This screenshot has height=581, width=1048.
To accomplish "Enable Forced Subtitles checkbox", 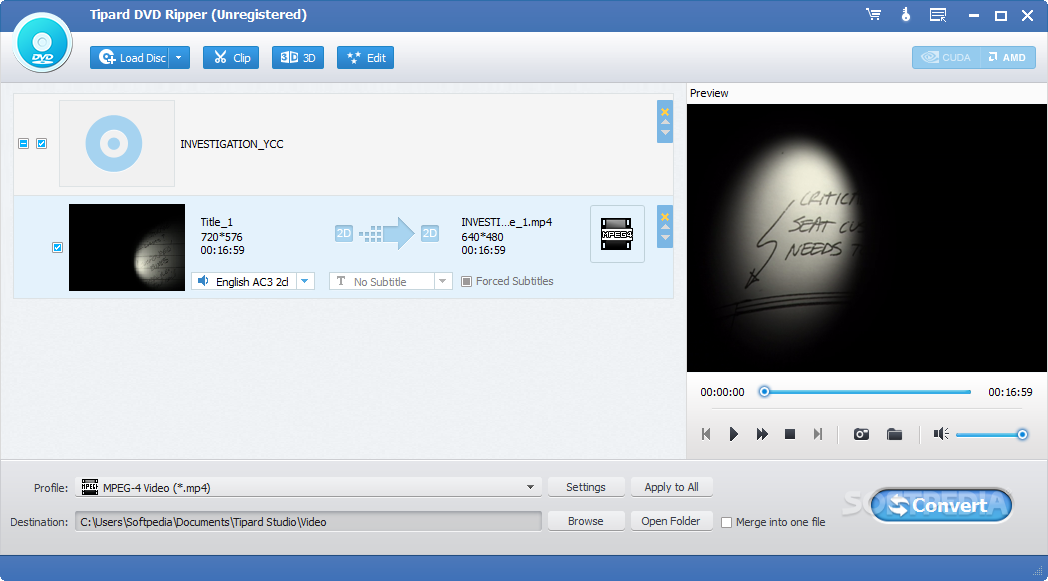I will (x=467, y=281).
